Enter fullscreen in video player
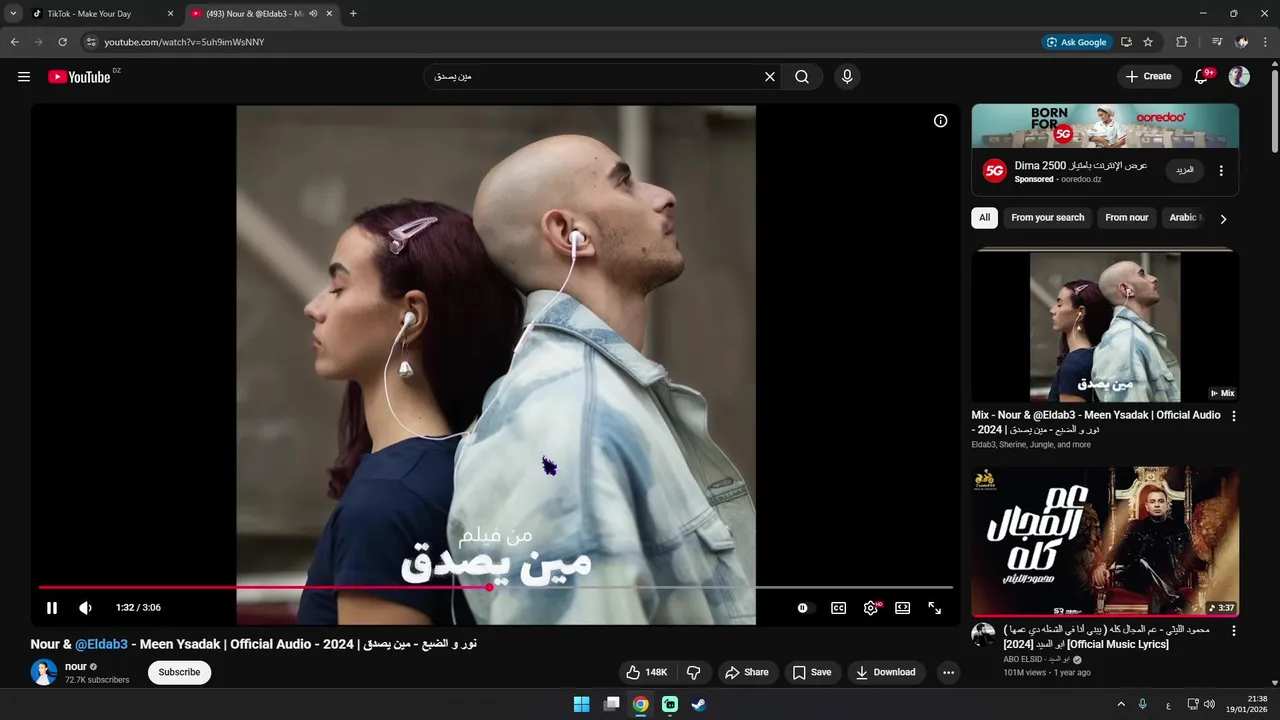 (x=935, y=608)
